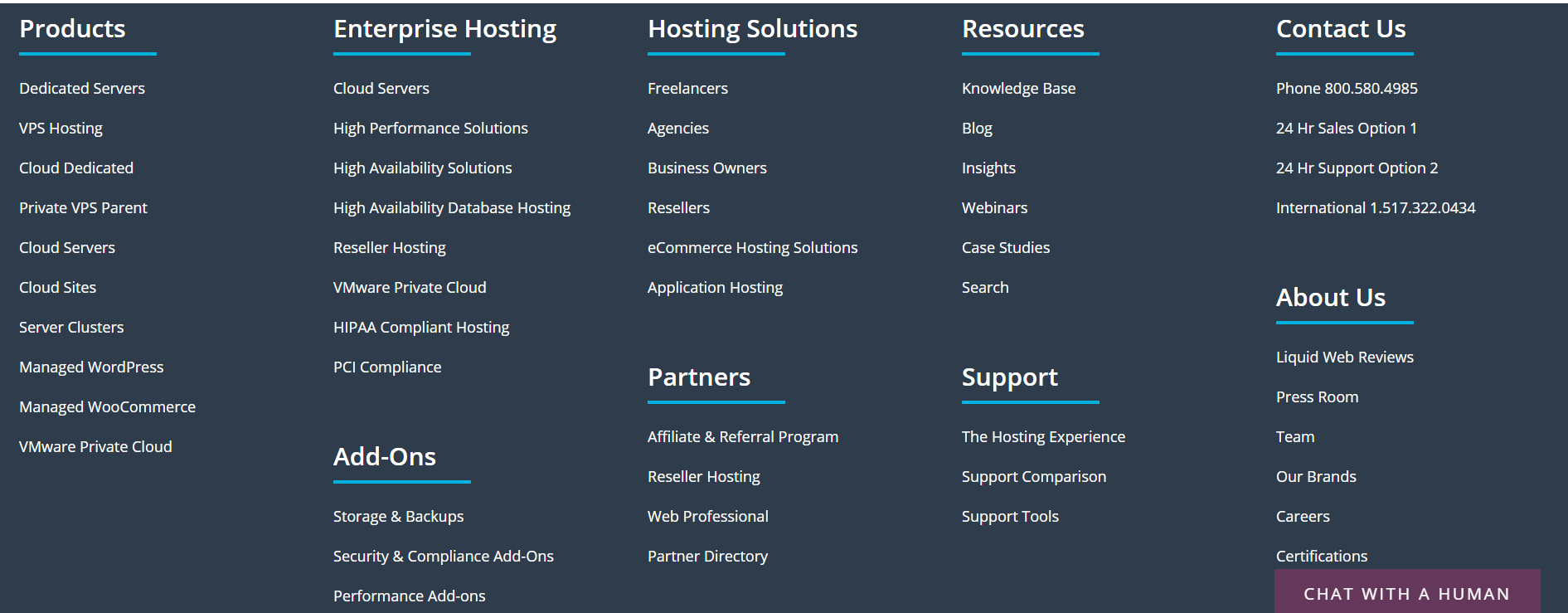This screenshot has width=1568, height=613.
Task: Go to Security & Compliance Add-Ons
Action: (444, 557)
